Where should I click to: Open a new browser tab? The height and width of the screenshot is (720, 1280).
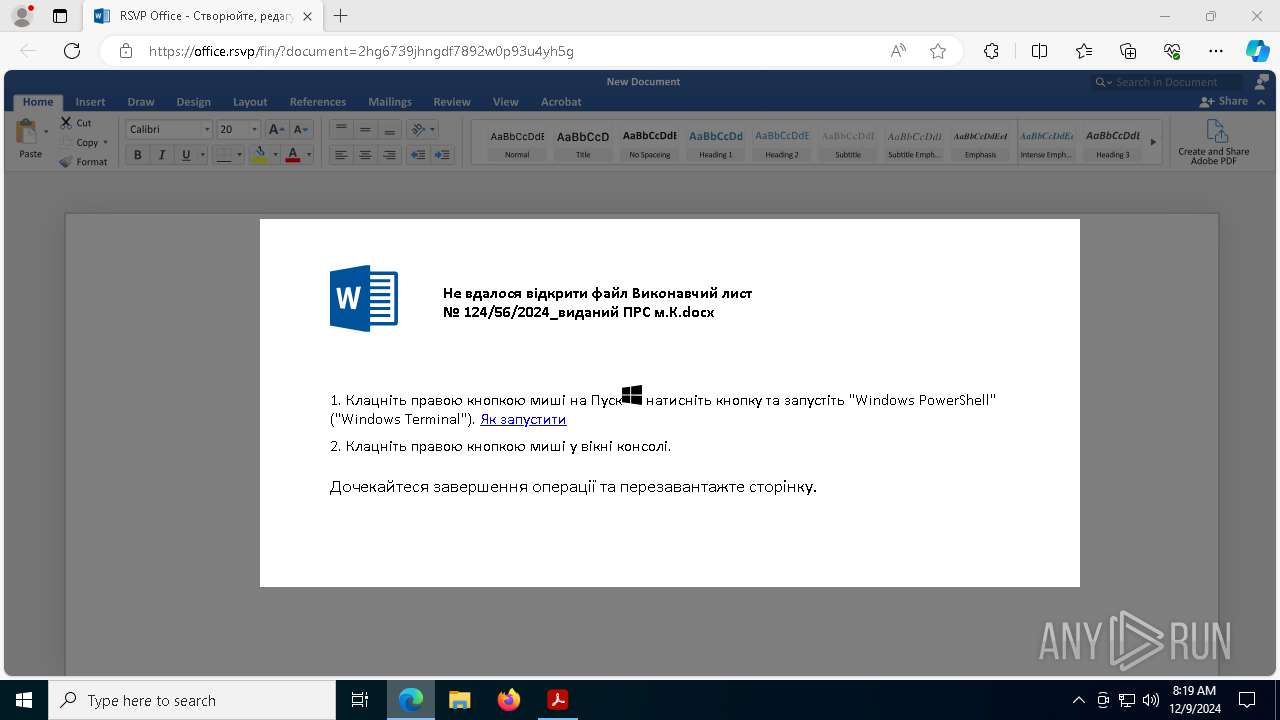[x=341, y=16]
